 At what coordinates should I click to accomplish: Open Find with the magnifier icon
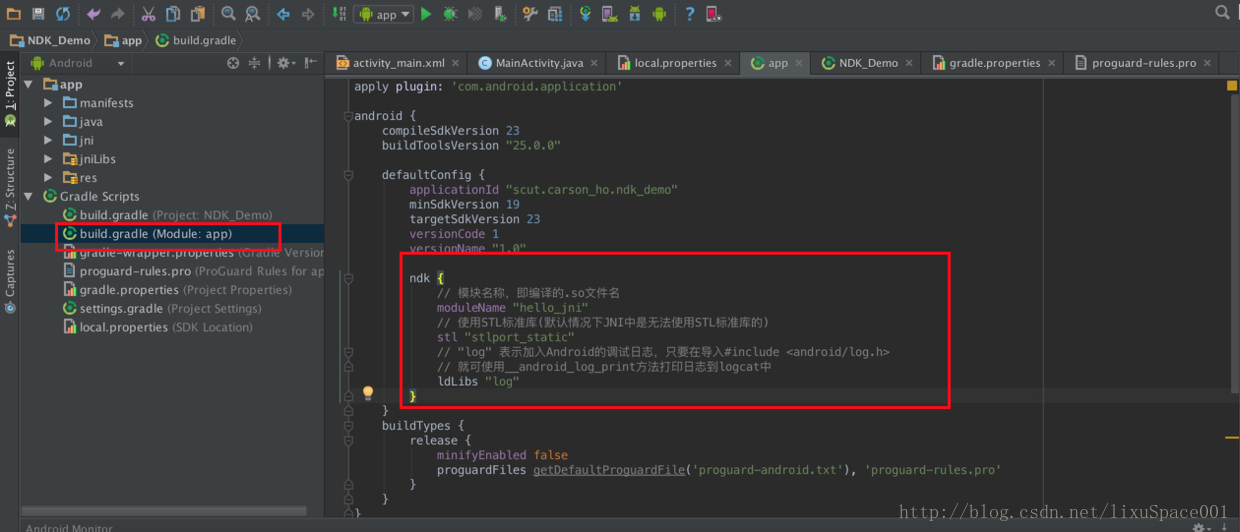point(229,14)
